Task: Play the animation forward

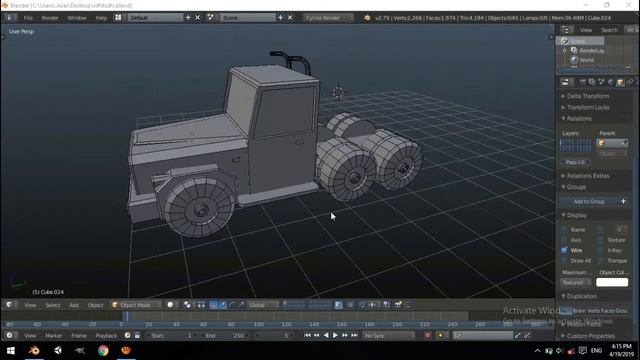Action: pyautogui.click(x=335, y=335)
